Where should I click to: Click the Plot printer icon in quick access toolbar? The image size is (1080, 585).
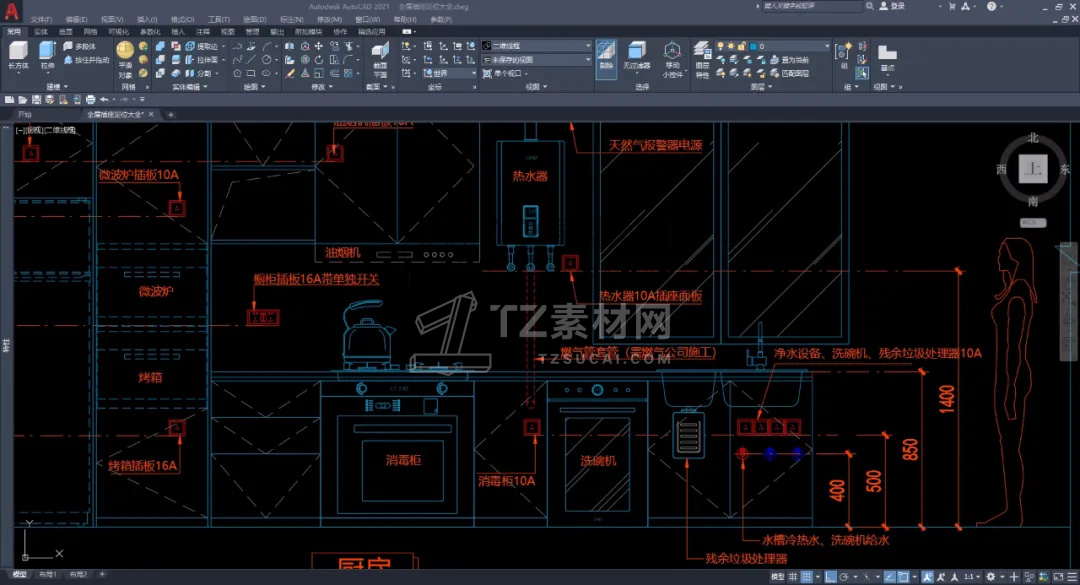click(90, 100)
